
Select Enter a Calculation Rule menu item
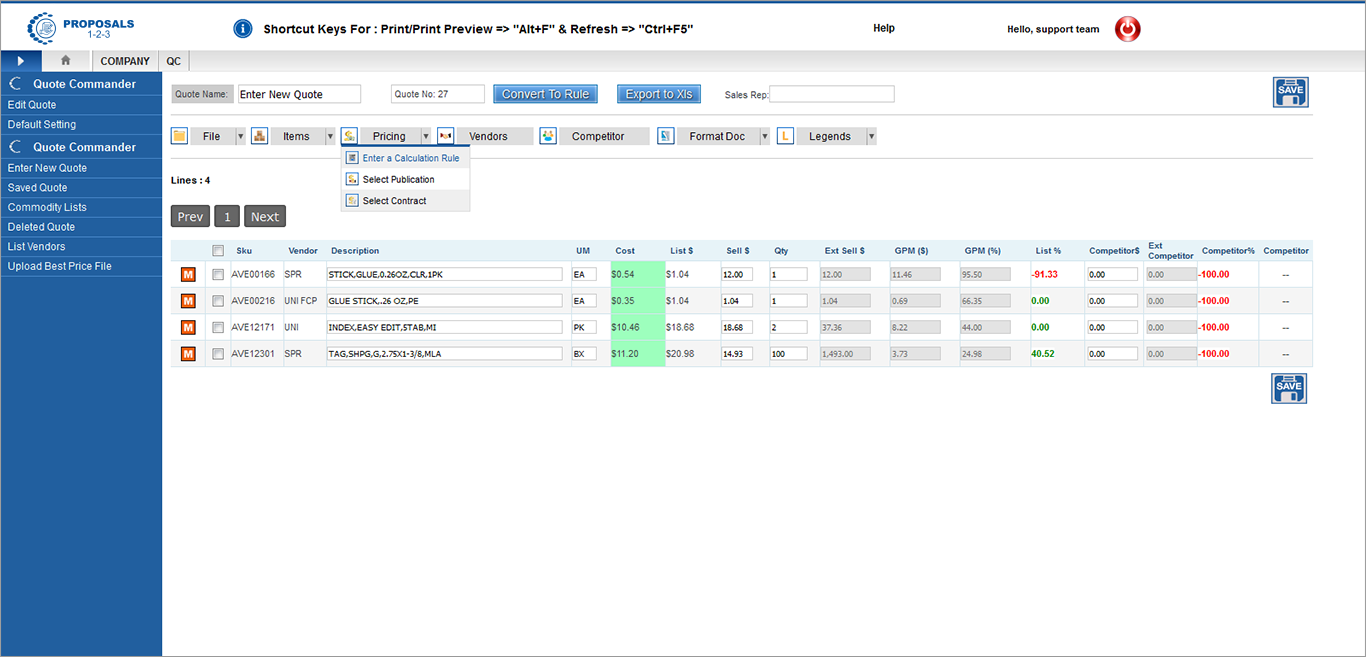click(x=410, y=158)
